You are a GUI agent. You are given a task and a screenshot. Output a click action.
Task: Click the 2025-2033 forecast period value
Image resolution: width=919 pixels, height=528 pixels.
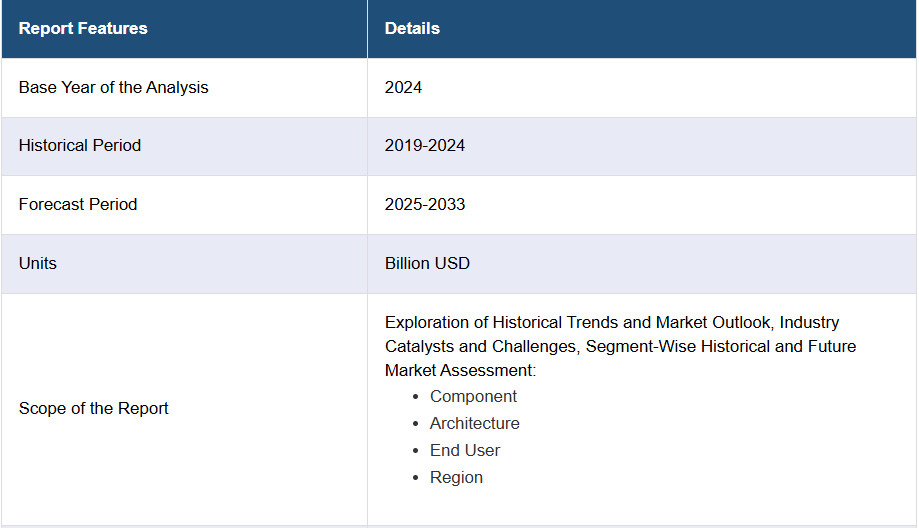(425, 204)
